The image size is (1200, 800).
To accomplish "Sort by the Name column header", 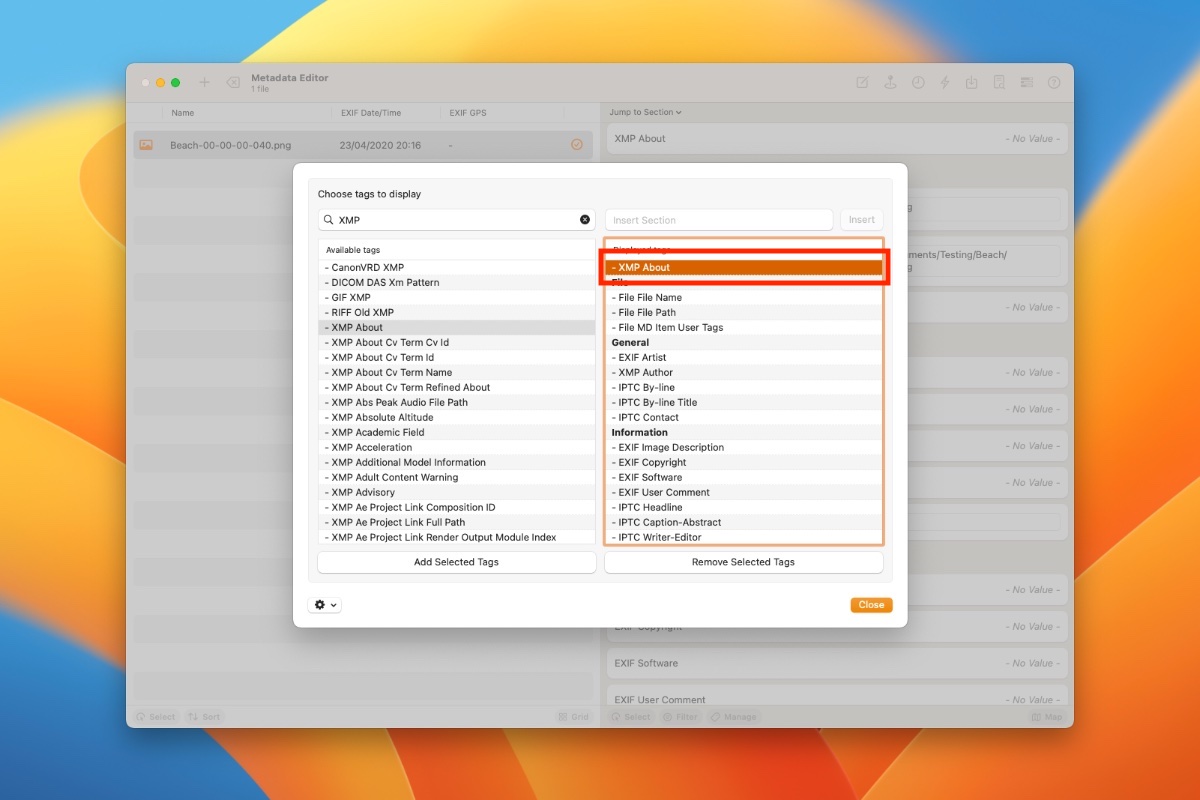I will point(248,113).
